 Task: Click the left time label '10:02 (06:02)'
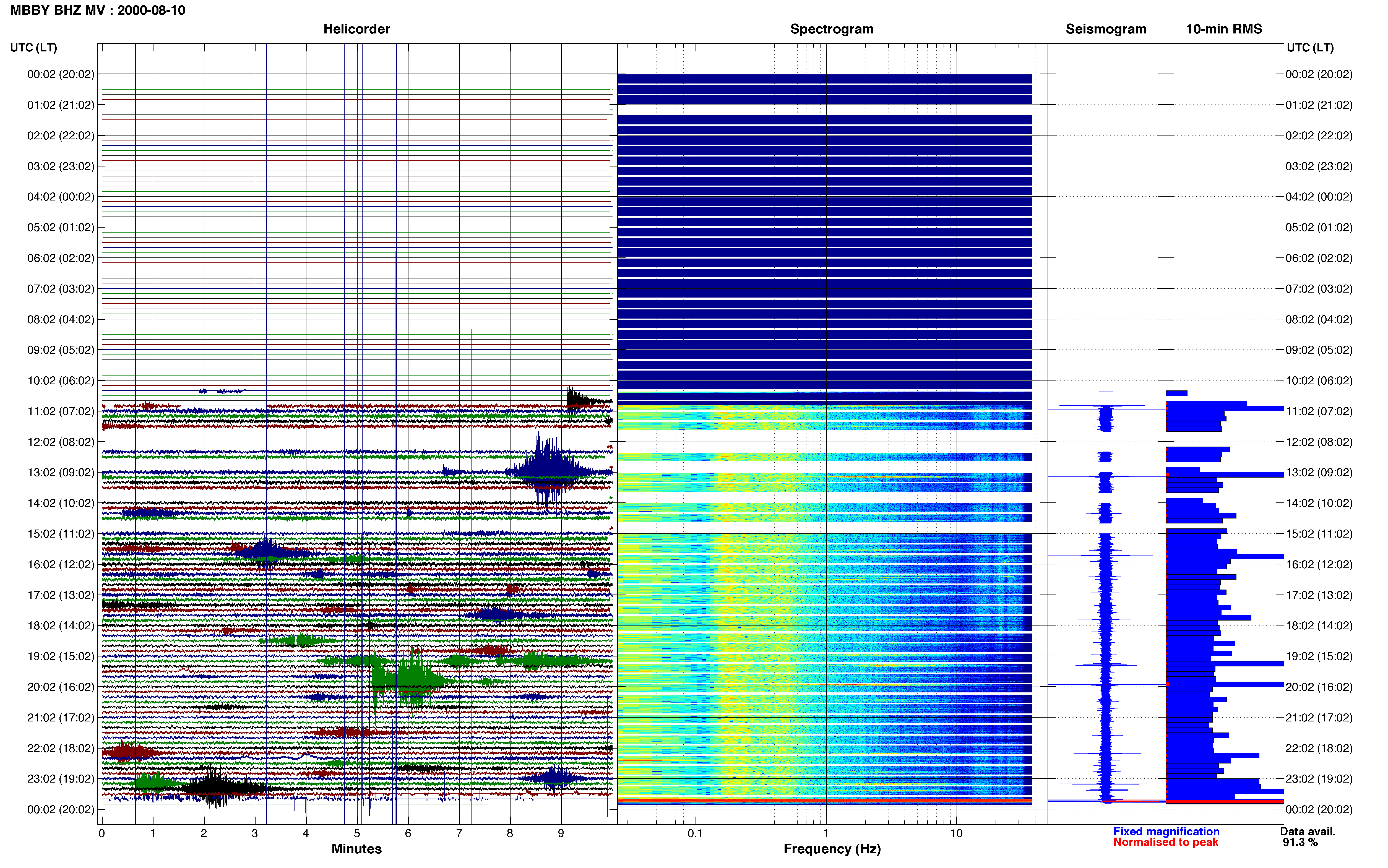61,380
